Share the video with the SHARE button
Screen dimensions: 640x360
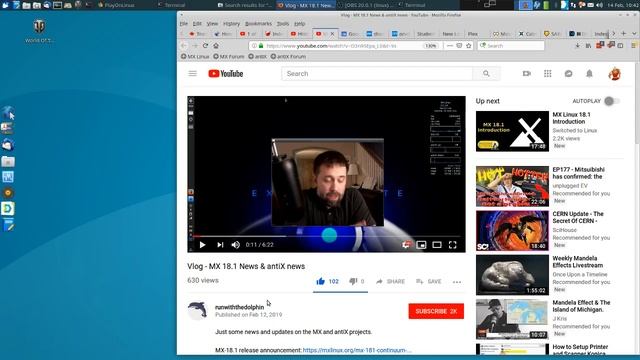[x=391, y=282]
